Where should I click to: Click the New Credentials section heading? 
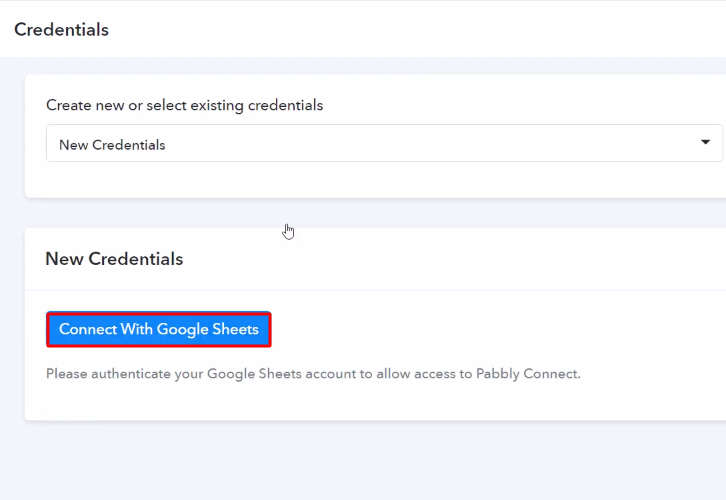[114, 259]
